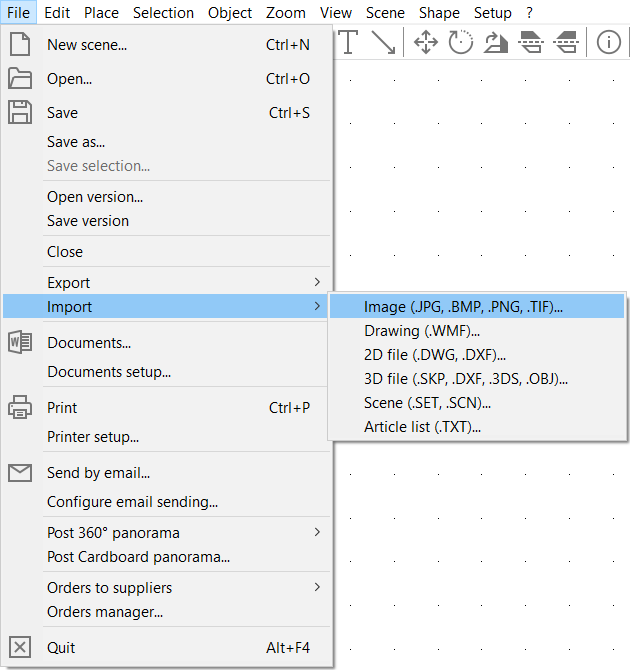Click the envelope icon for Send by email
The height and width of the screenshot is (670, 630).
coord(20,473)
